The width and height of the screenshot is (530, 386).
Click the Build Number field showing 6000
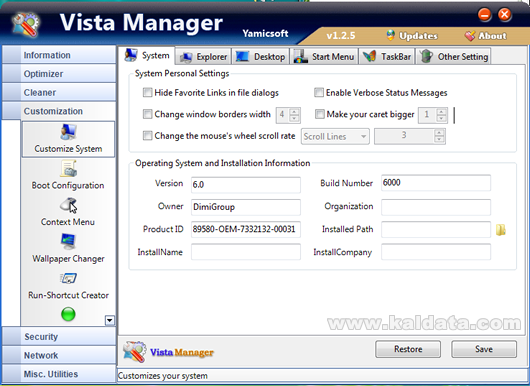pos(436,183)
